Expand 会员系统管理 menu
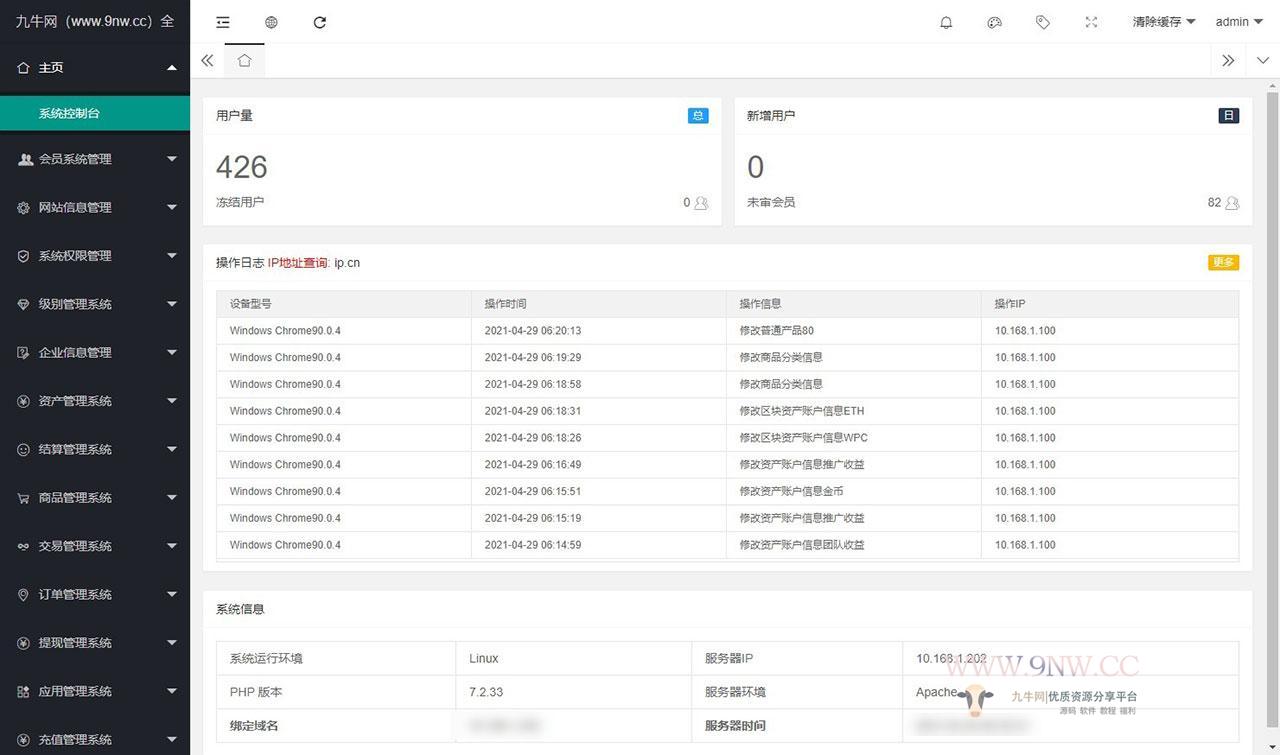The width and height of the screenshot is (1280, 755). 95,159
